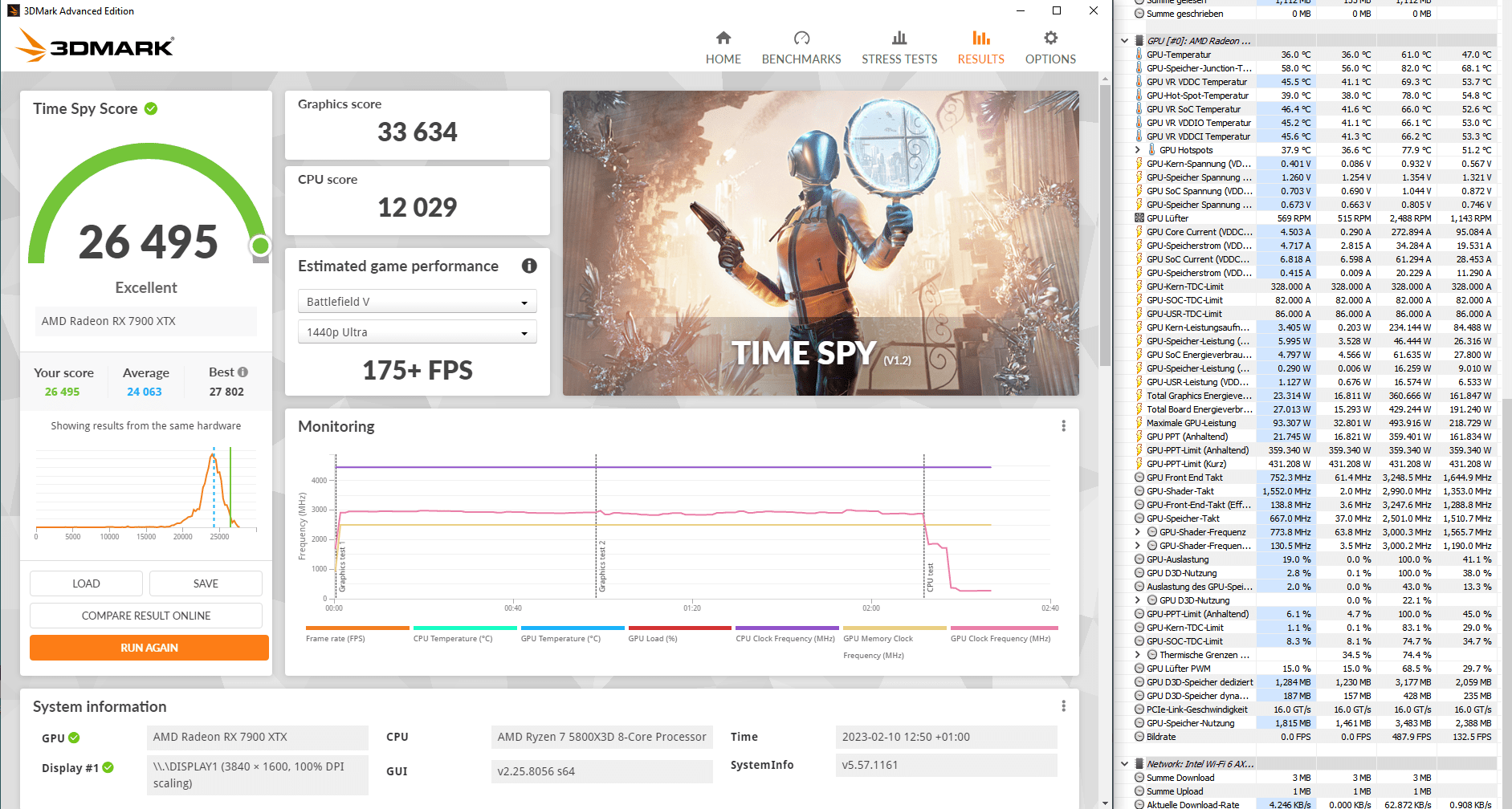Screen dimensions: 1512x809
Task: Toggle the GPU Clock Frequency legend item
Action: (1004, 633)
